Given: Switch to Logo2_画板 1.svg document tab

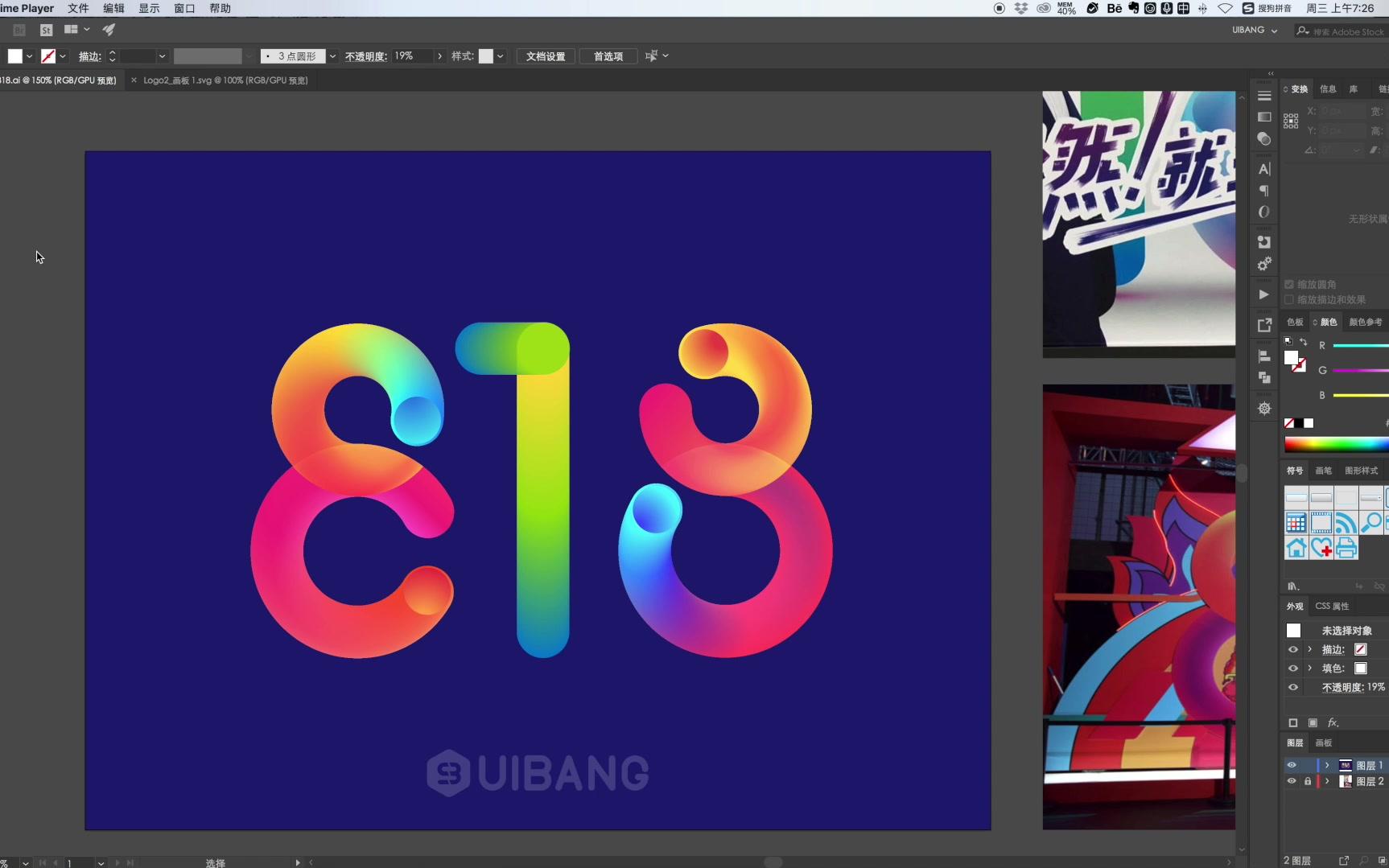Looking at the screenshot, I should click(x=225, y=80).
